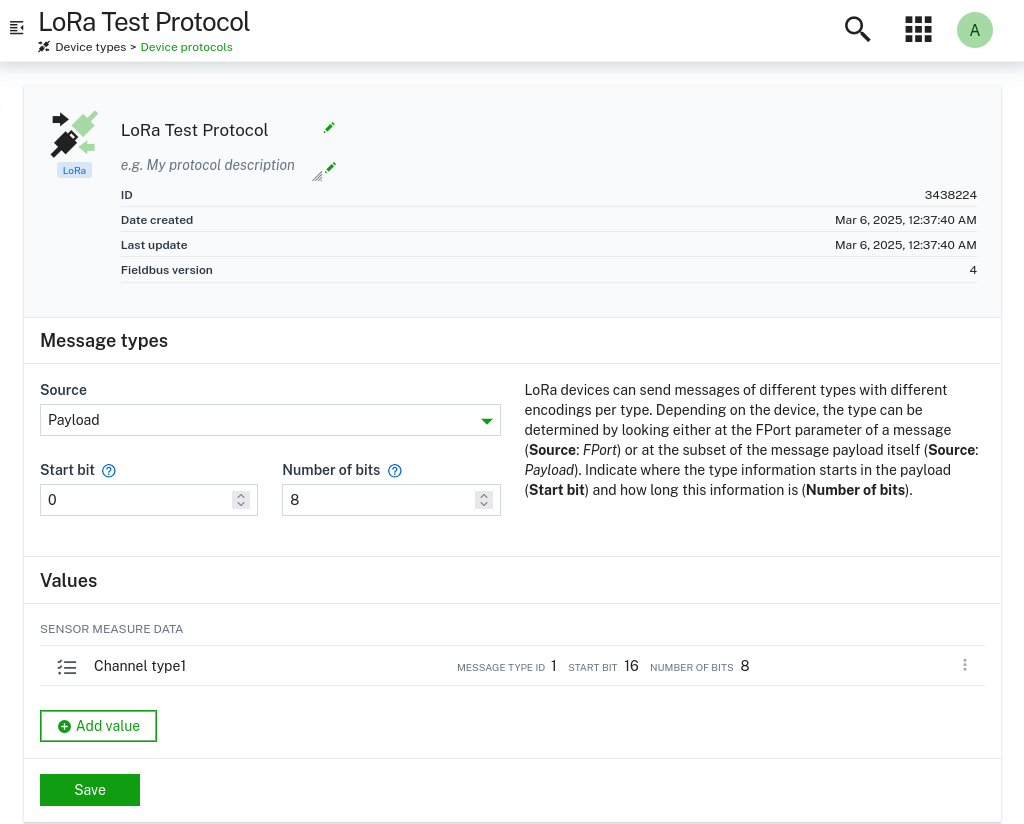Open the Source dropdown

[270, 420]
